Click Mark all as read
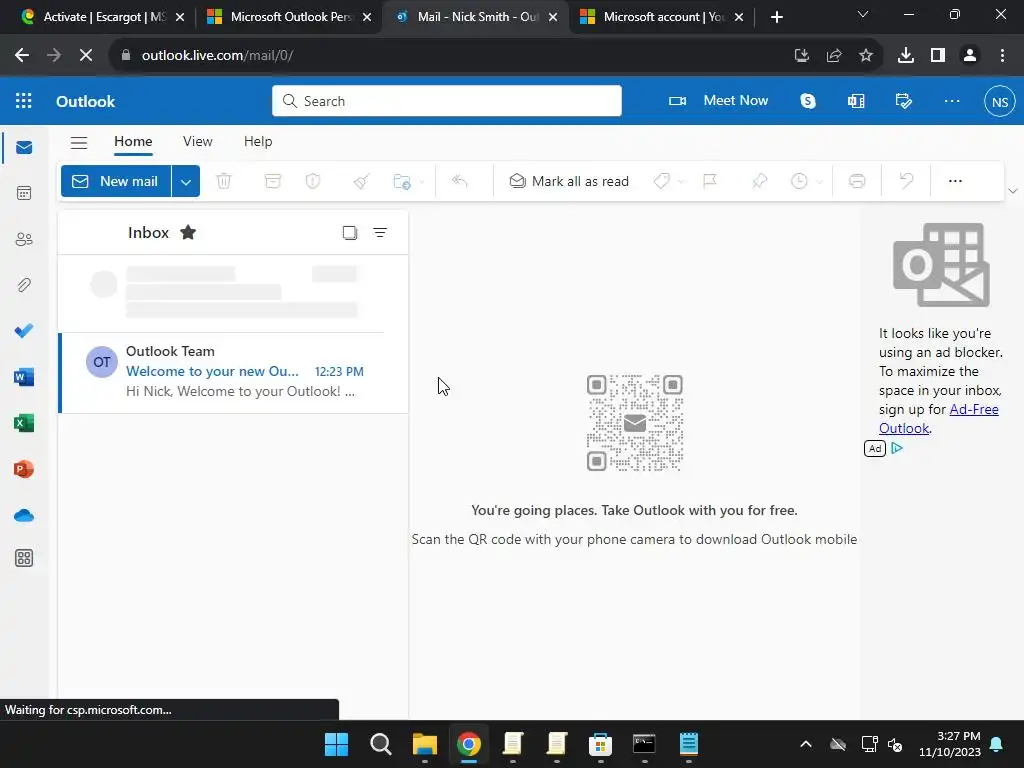The height and width of the screenshot is (768, 1024). point(569,181)
